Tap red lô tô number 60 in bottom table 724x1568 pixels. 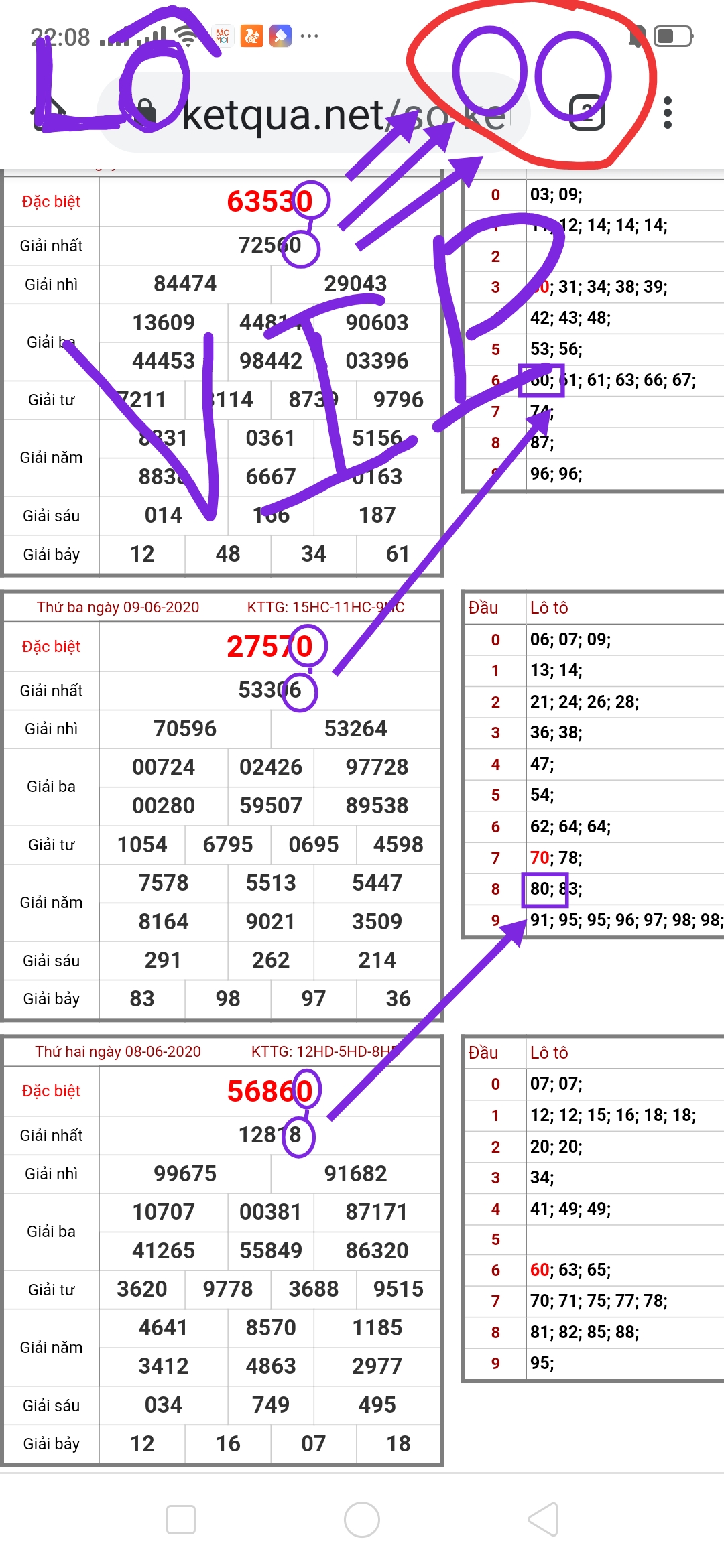point(540,1270)
